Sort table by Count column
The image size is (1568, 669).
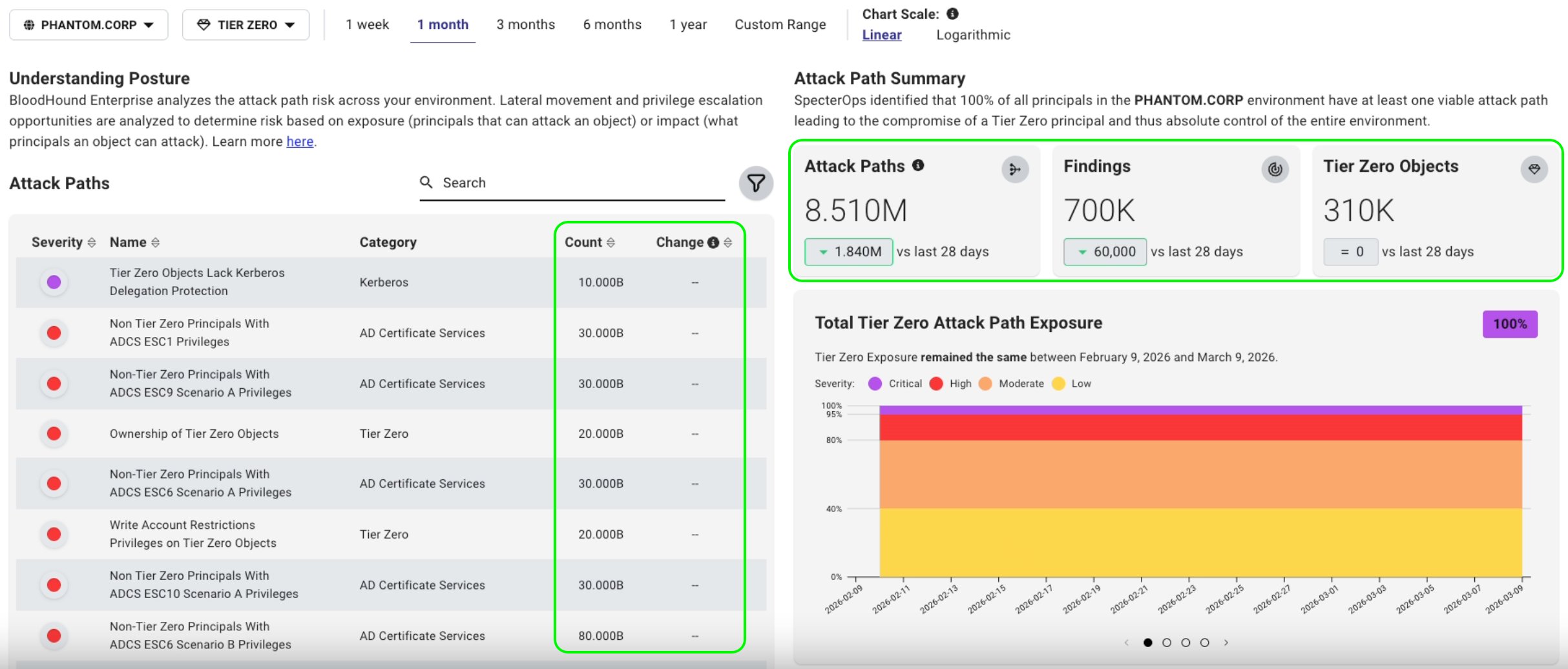589,242
